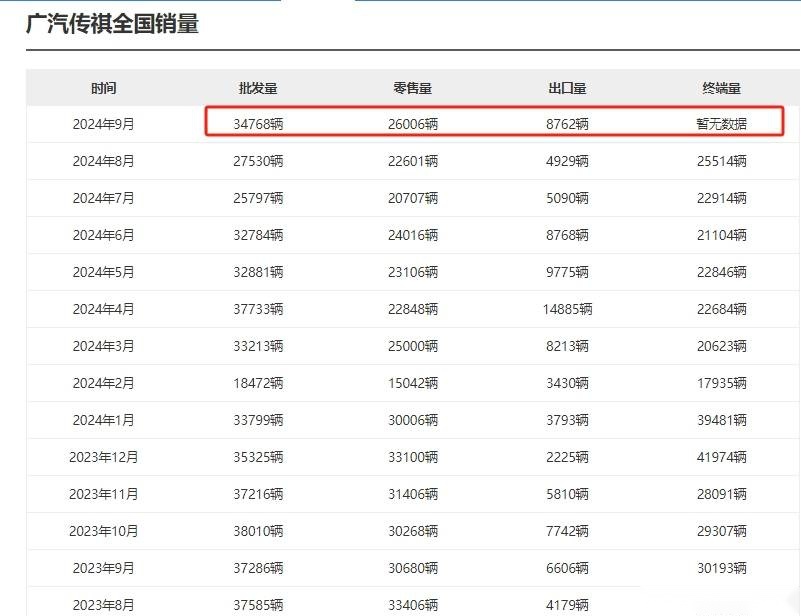
Task: Click the 终端量 column header
Action: [722, 88]
